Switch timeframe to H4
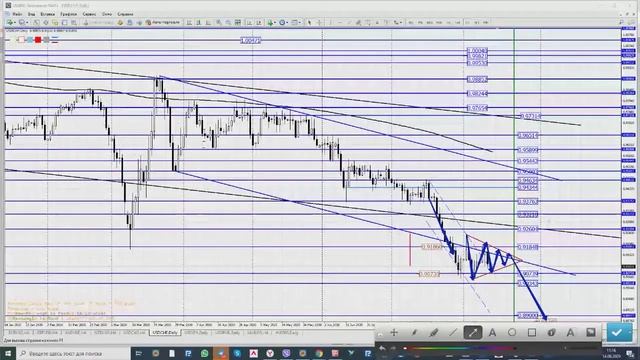 tap(458, 22)
